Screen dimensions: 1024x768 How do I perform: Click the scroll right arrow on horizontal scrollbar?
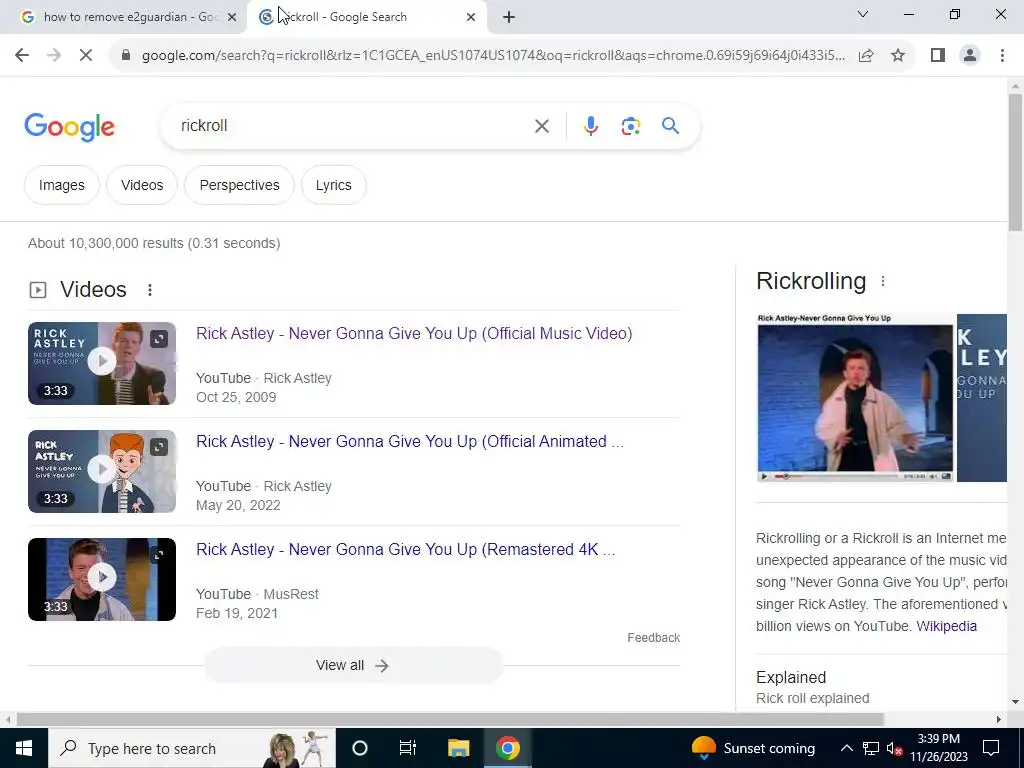pyautogui.click(x=999, y=720)
